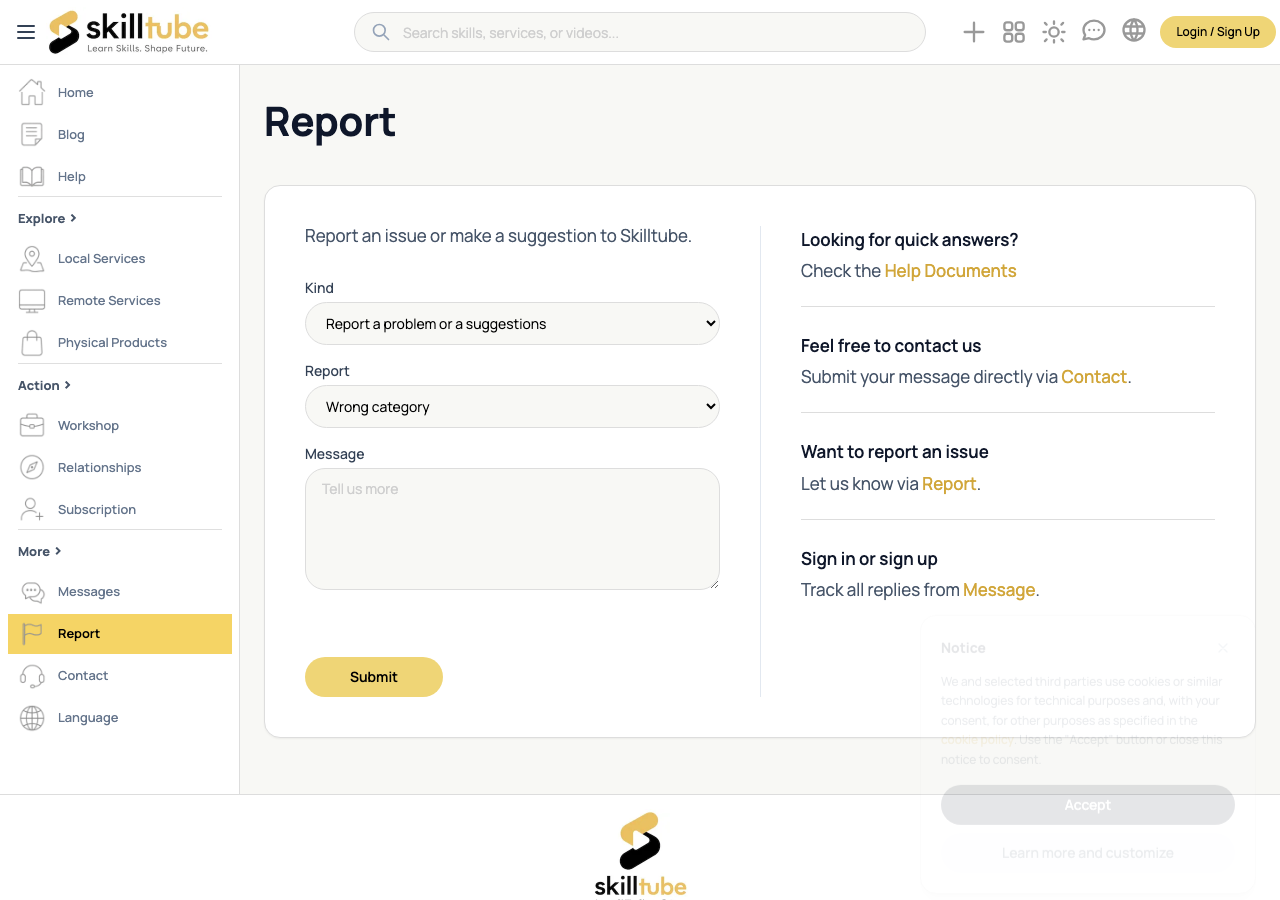Toggle the sun theme icon
The image size is (1280, 900).
pos(1054,32)
